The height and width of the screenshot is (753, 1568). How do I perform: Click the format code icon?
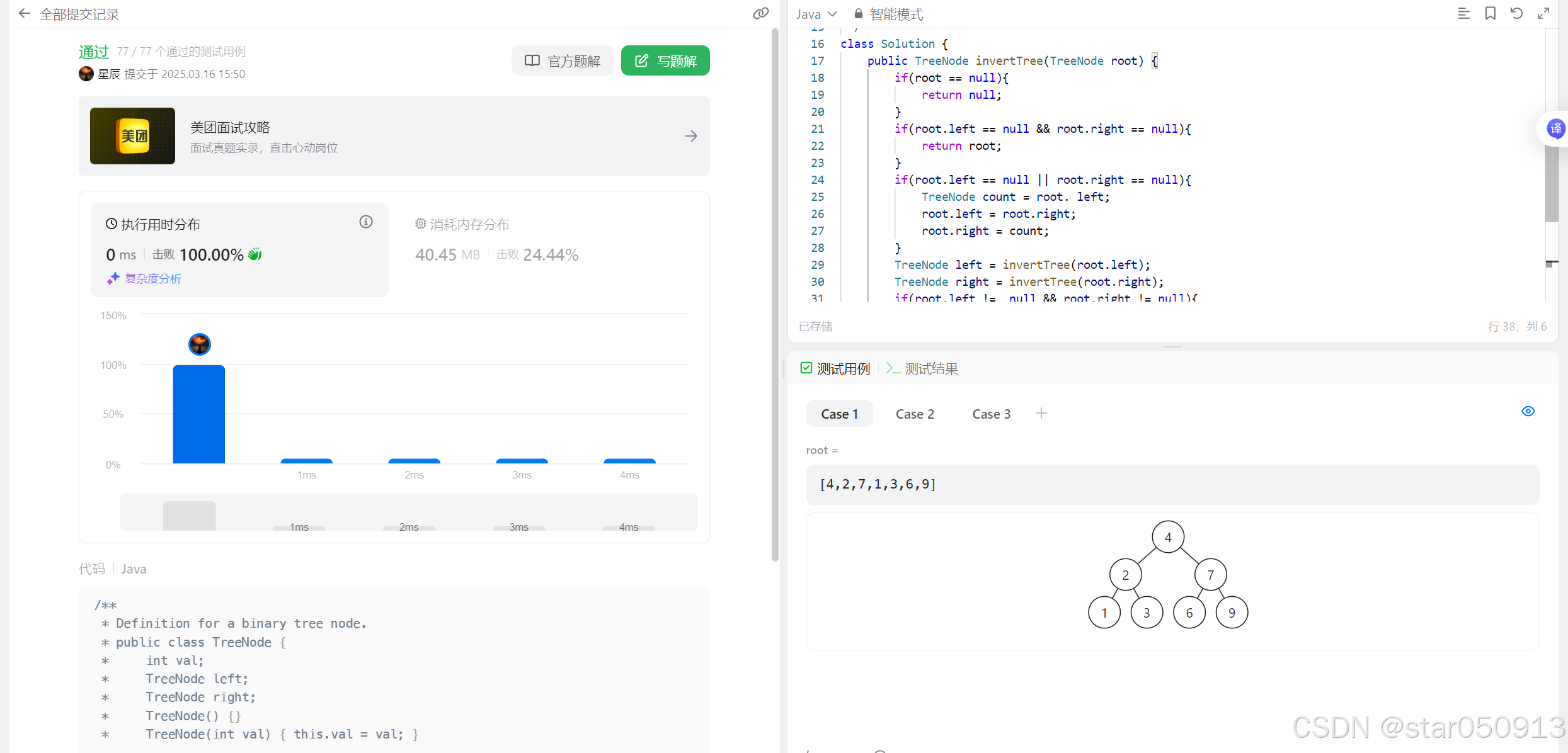click(x=1463, y=14)
